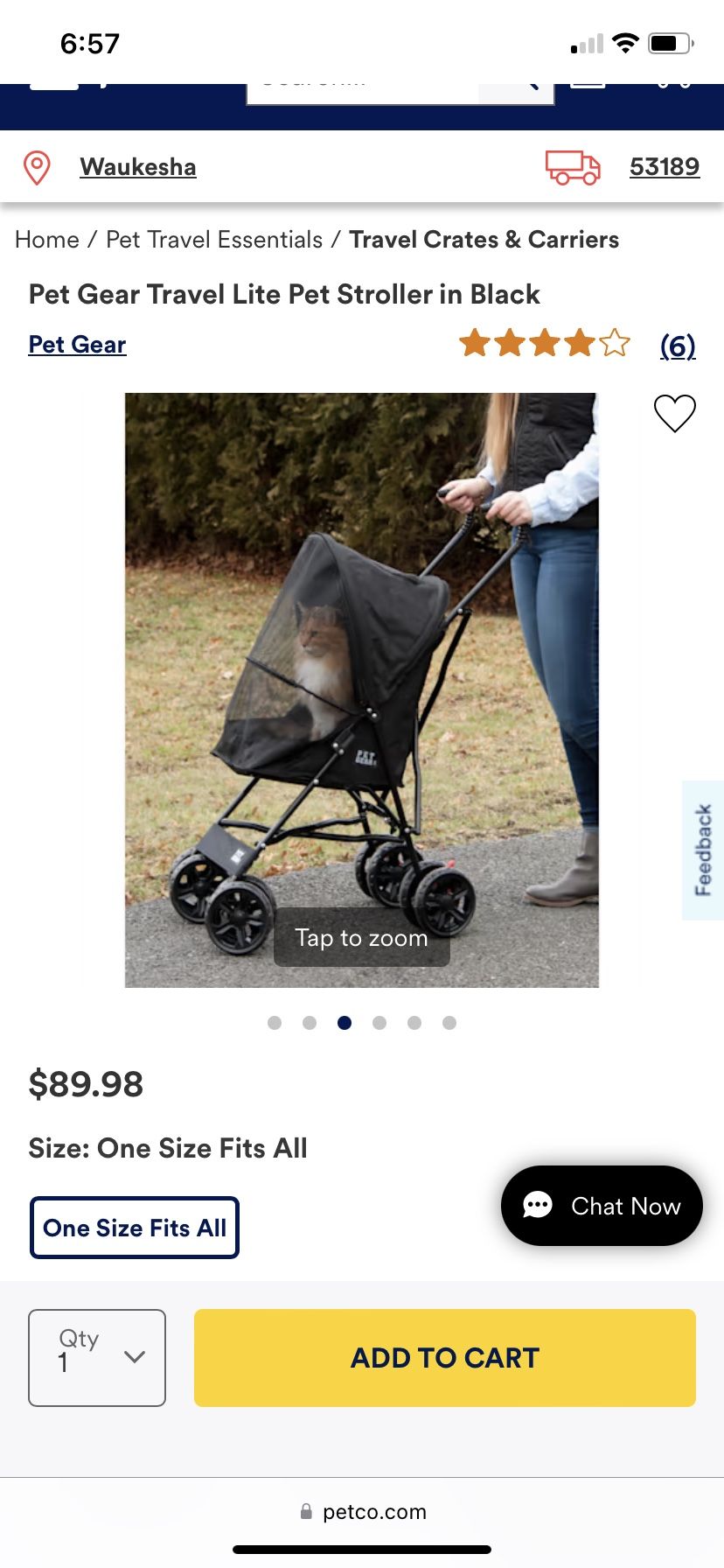Click the Qty dropdown chevron arrow
This screenshot has height=1568, width=724.
135,1357
